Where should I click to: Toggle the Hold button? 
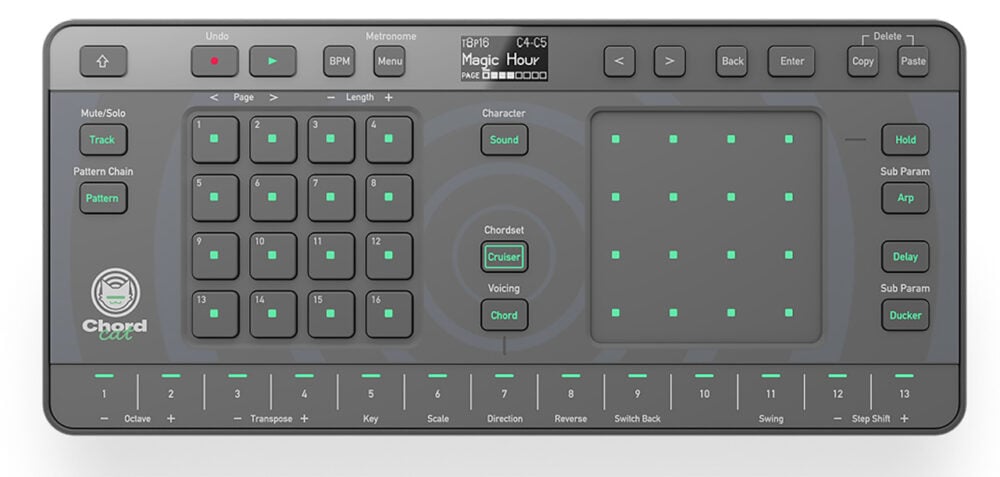point(905,140)
